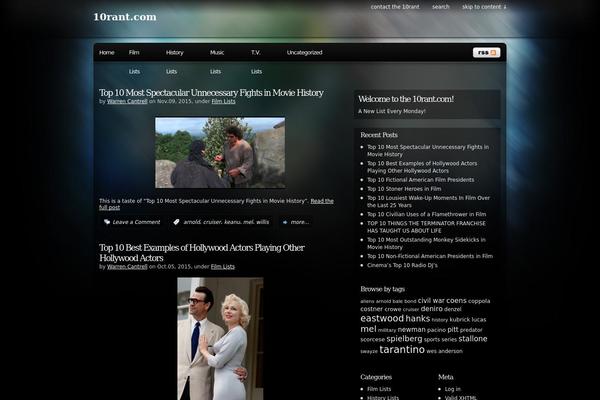Viewport: 600px width, 400px height.
Task: Click the eastwood tag in the tag cloud
Action: pyautogui.click(x=382, y=318)
